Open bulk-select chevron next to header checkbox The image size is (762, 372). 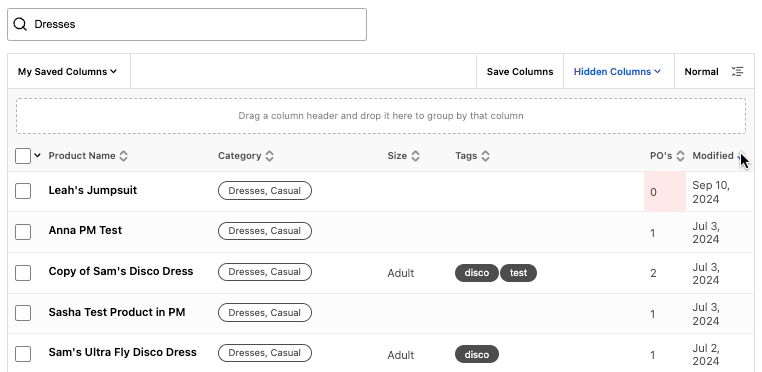click(x=37, y=156)
